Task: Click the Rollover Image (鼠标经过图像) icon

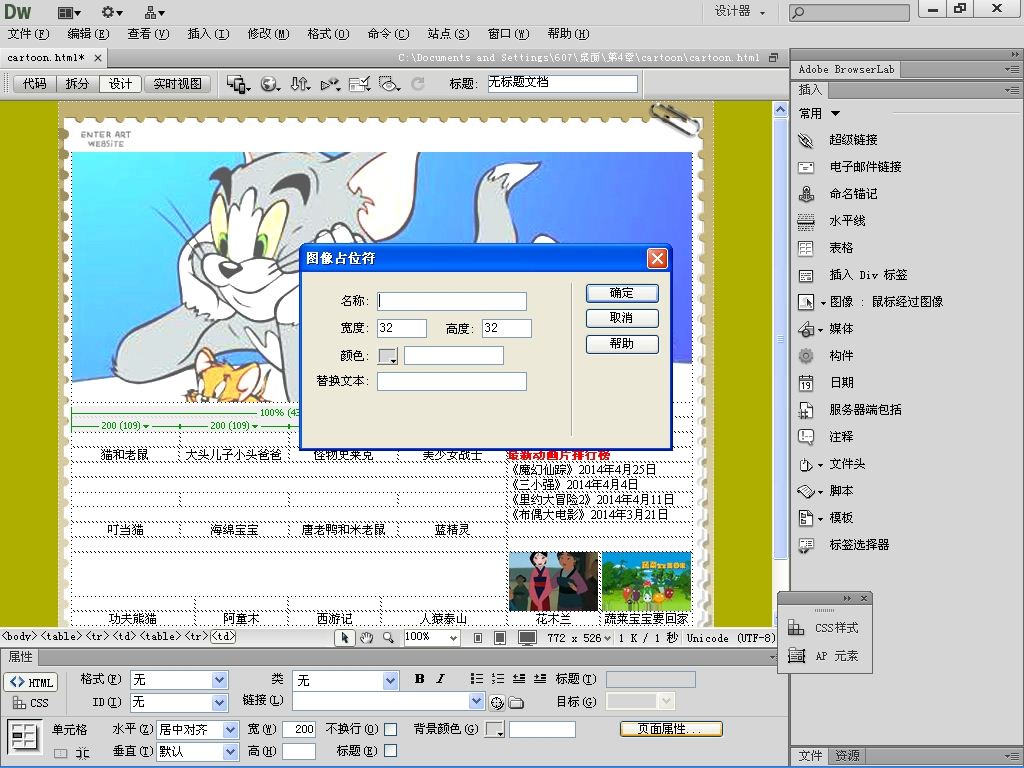Action: pyautogui.click(x=806, y=302)
